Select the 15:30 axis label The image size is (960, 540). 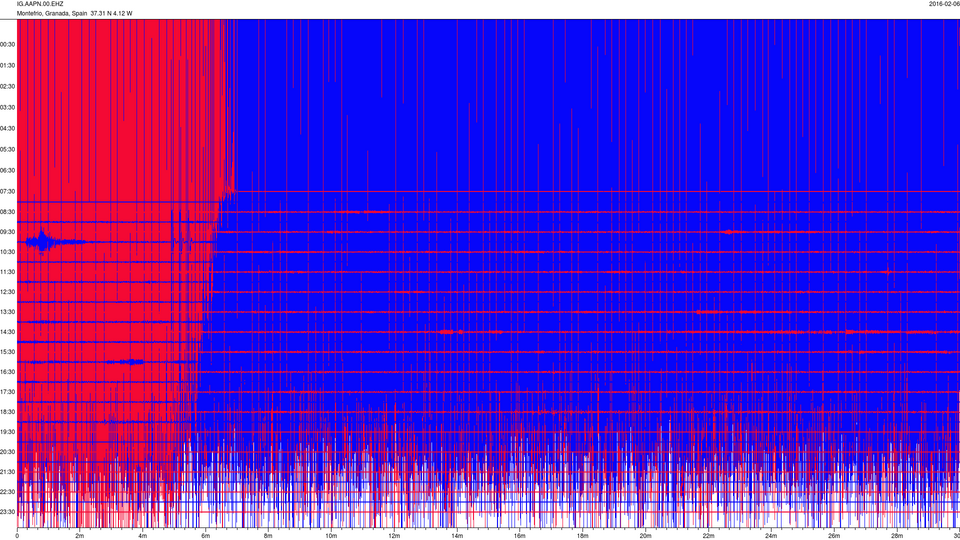7,352
